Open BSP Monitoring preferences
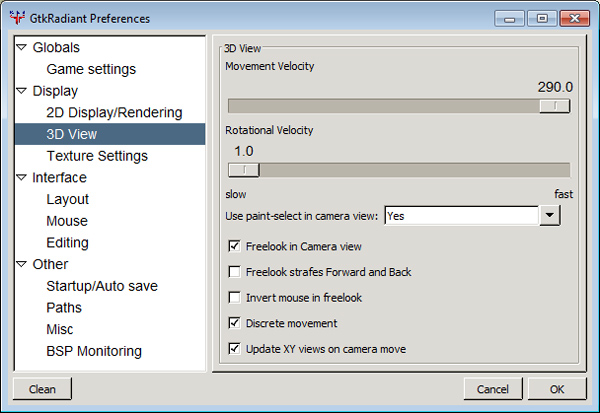The image size is (600, 413). (94, 351)
